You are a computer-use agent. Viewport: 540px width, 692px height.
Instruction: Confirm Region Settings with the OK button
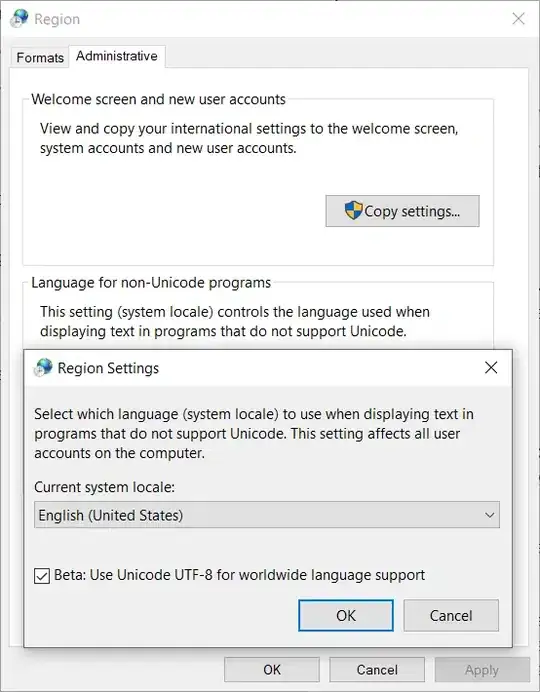click(346, 615)
